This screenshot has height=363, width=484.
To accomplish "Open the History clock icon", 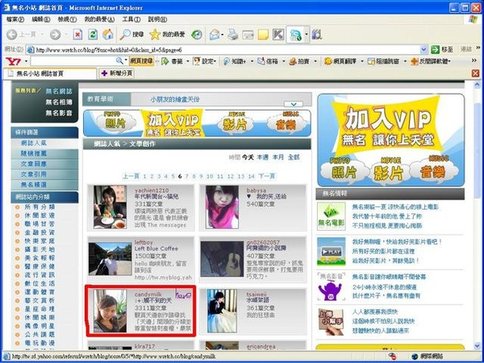I will (x=197, y=34).
